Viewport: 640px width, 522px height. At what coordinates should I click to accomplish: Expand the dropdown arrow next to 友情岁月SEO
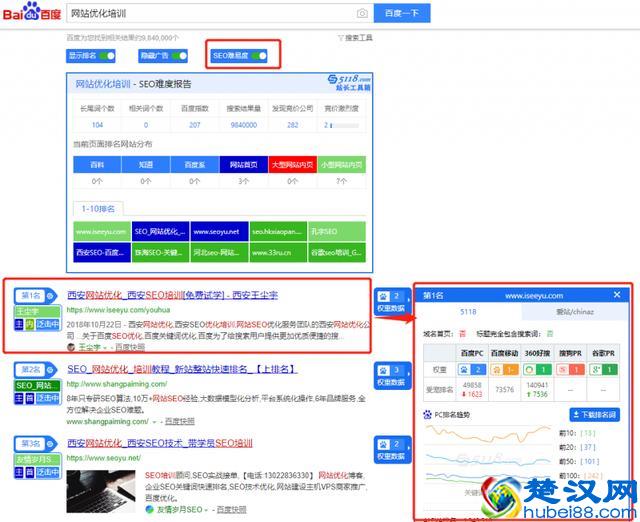(x=207, y=510)
